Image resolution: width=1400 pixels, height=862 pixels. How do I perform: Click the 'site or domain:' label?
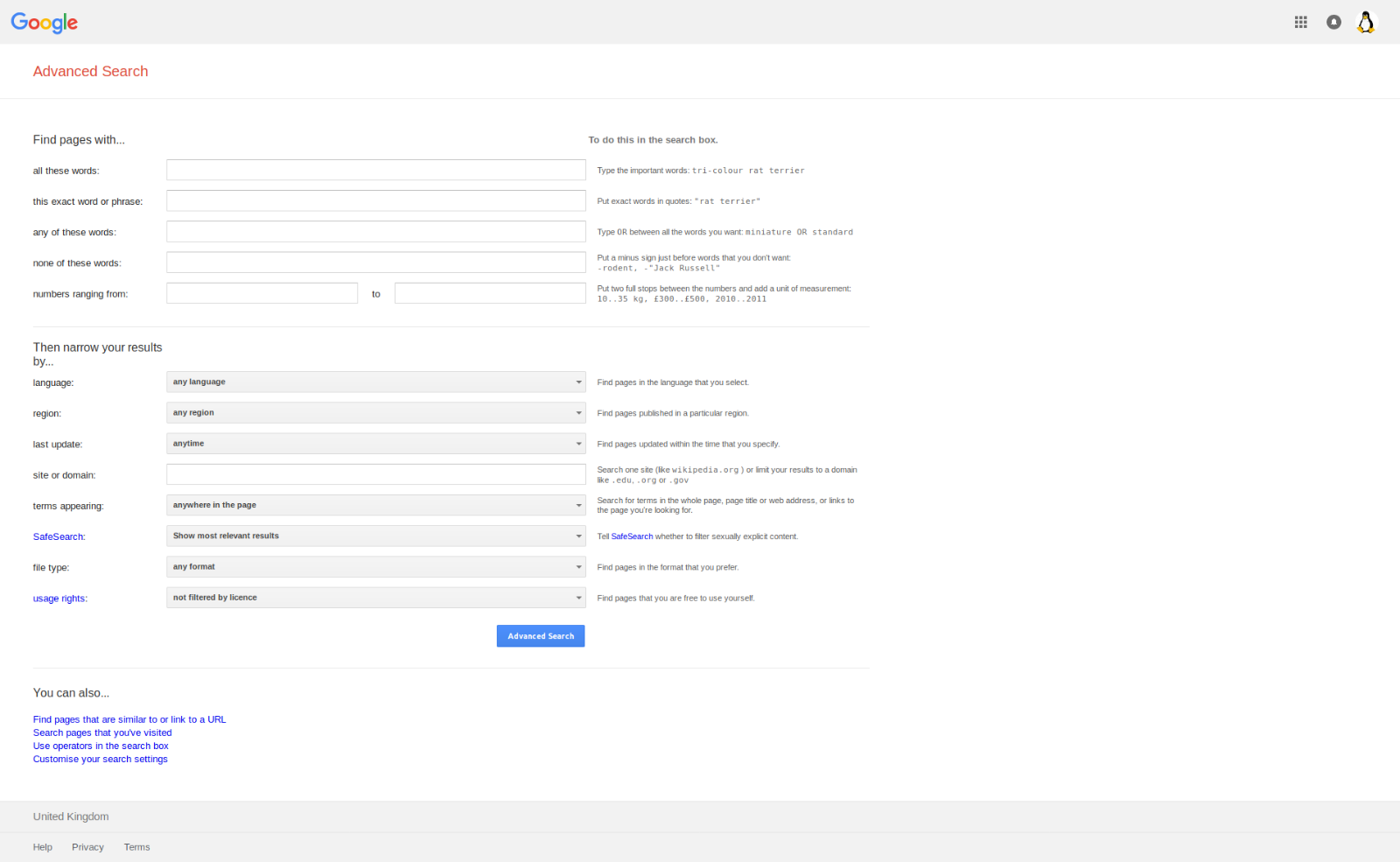click(65, 475)
